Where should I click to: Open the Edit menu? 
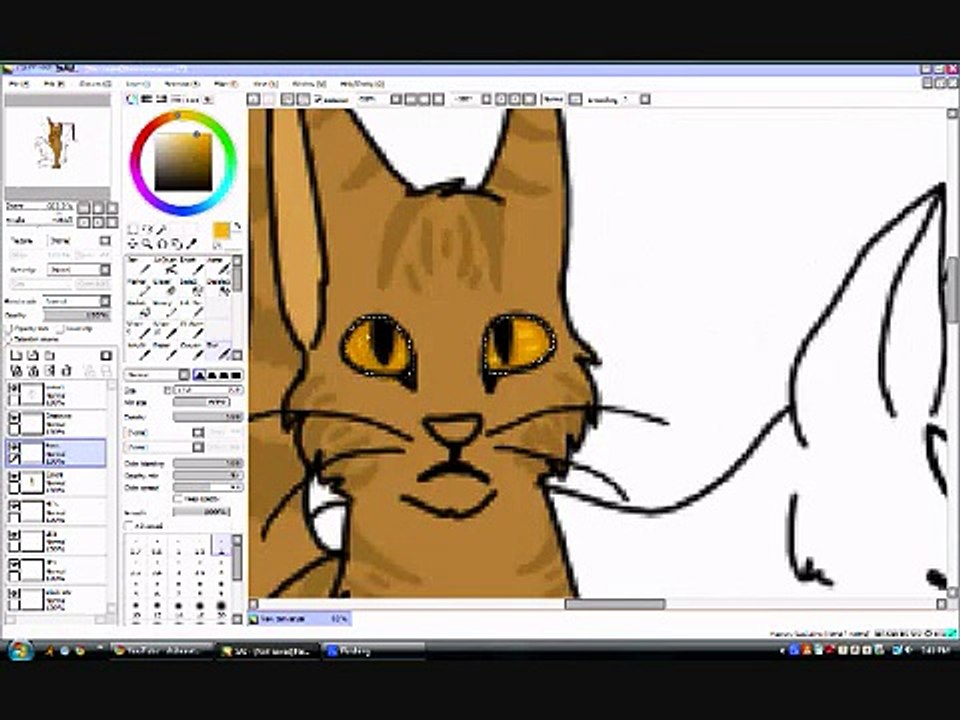[53, 83]
